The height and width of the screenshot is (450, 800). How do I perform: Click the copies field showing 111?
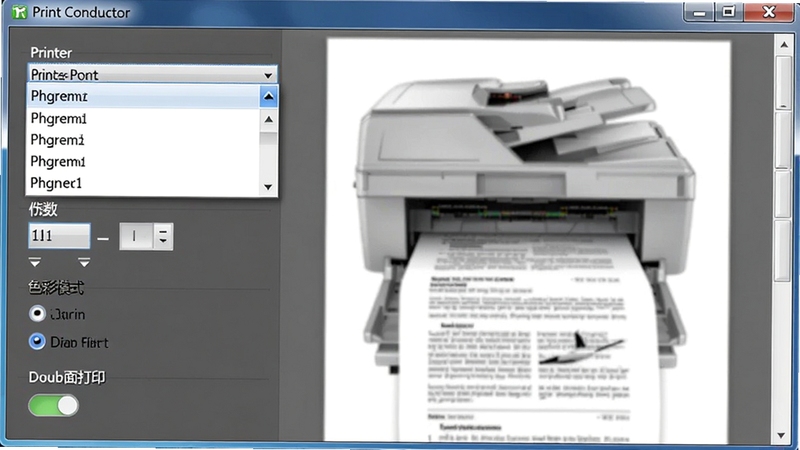click(60, 236)
